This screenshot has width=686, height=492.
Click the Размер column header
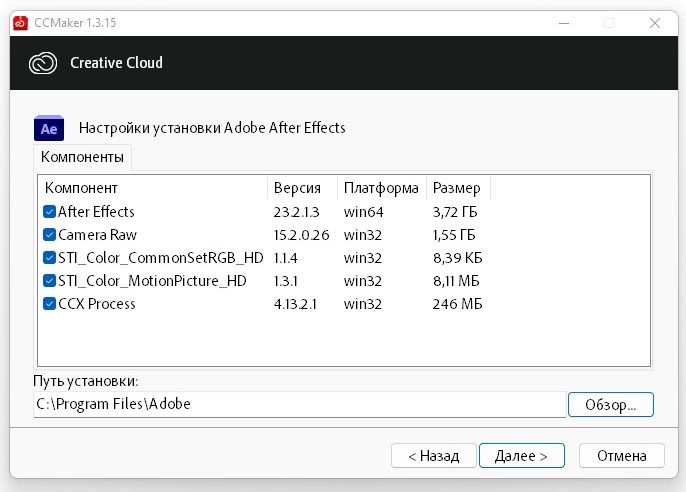[458, 188]
